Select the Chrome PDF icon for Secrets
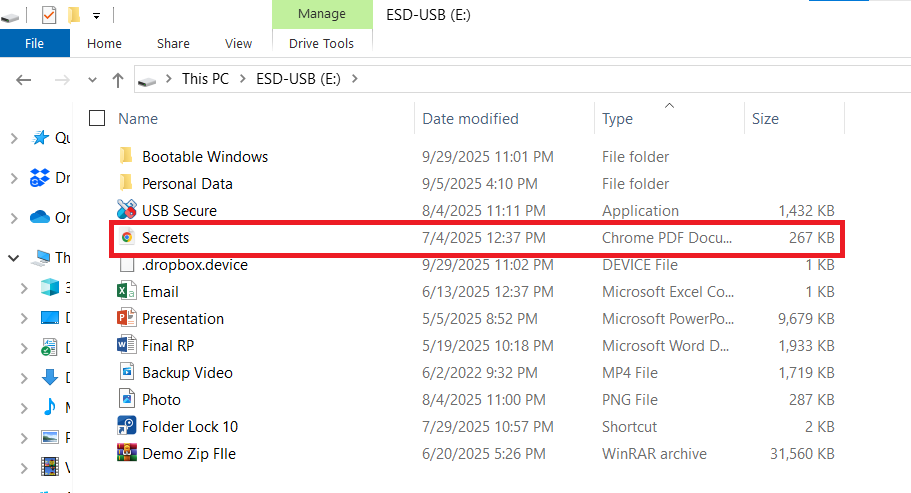 click(x=127, y=237)
